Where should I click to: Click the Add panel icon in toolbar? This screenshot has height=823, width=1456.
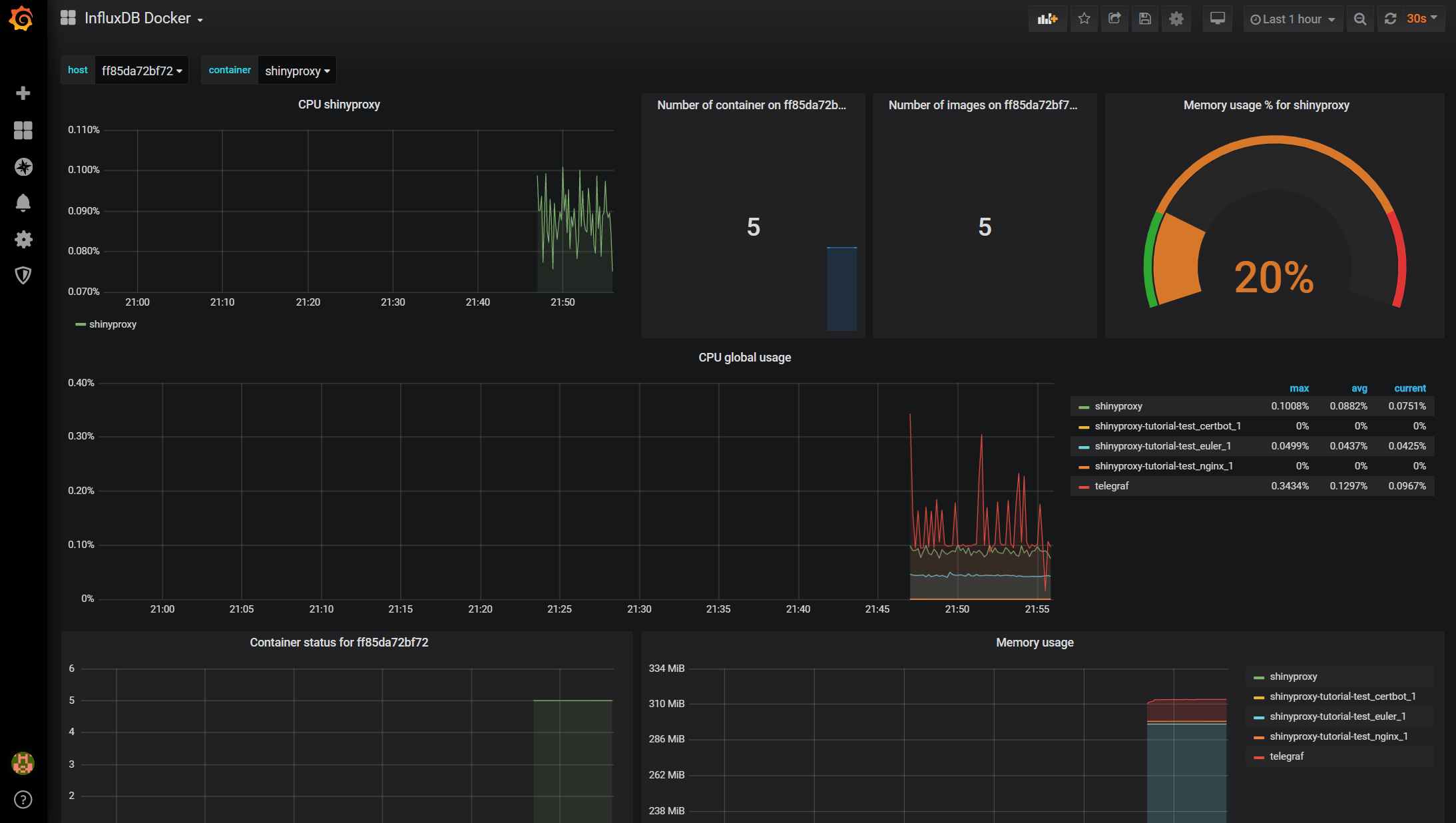tap(1047, 19)
